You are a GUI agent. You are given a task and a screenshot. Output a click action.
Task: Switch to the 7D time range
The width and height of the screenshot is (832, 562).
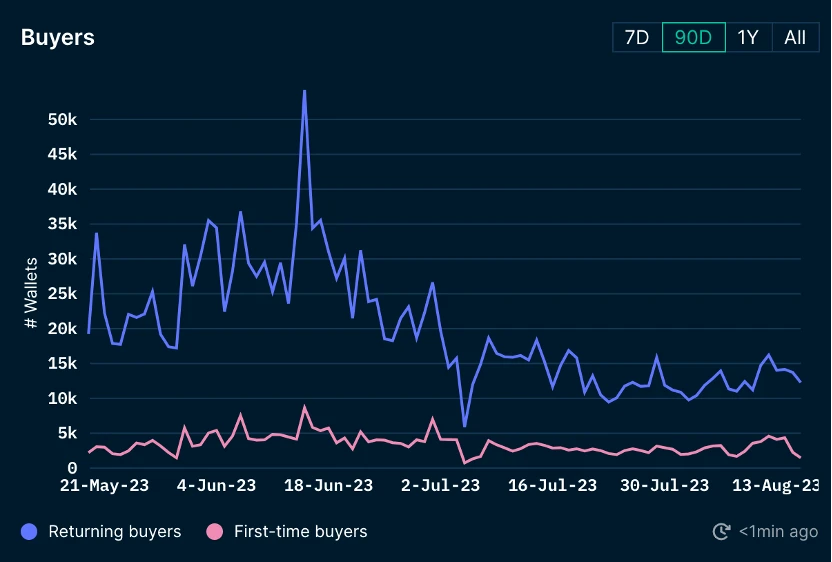click(x=637, y=38)
